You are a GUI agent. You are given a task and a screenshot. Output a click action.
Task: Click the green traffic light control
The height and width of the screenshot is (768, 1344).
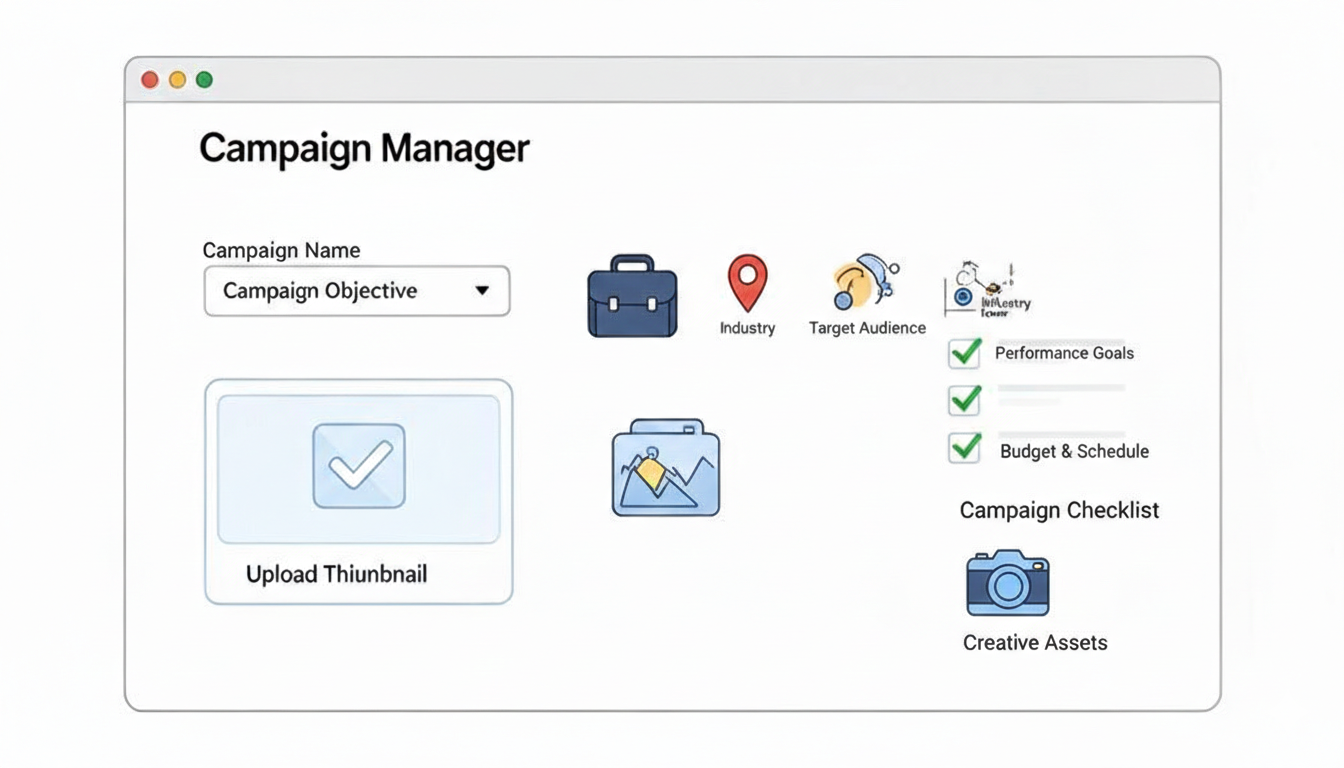(x=205, y=79)
